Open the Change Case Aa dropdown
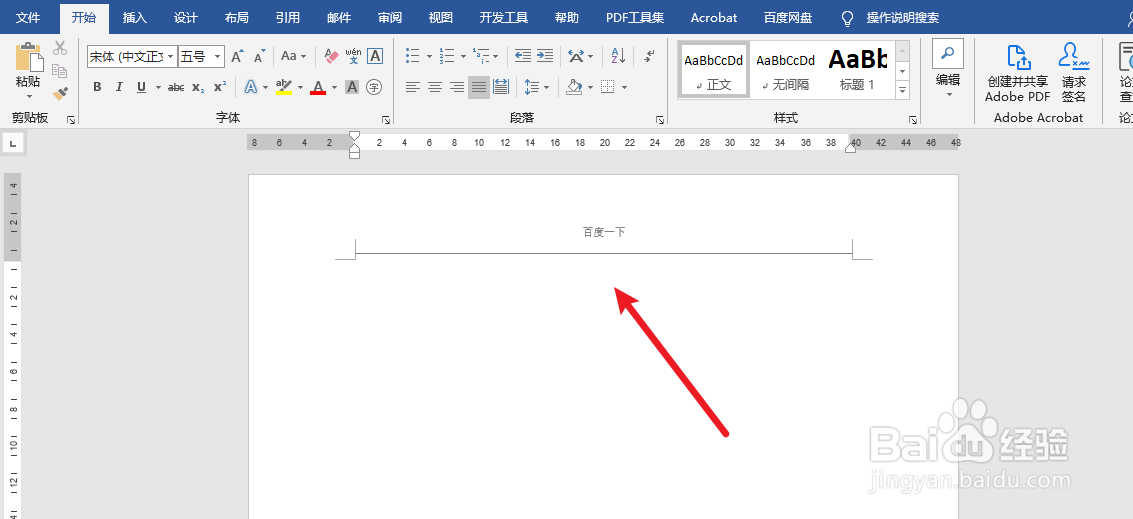The height and width of the screenshot is (519, 1133). tap(293, 56)
